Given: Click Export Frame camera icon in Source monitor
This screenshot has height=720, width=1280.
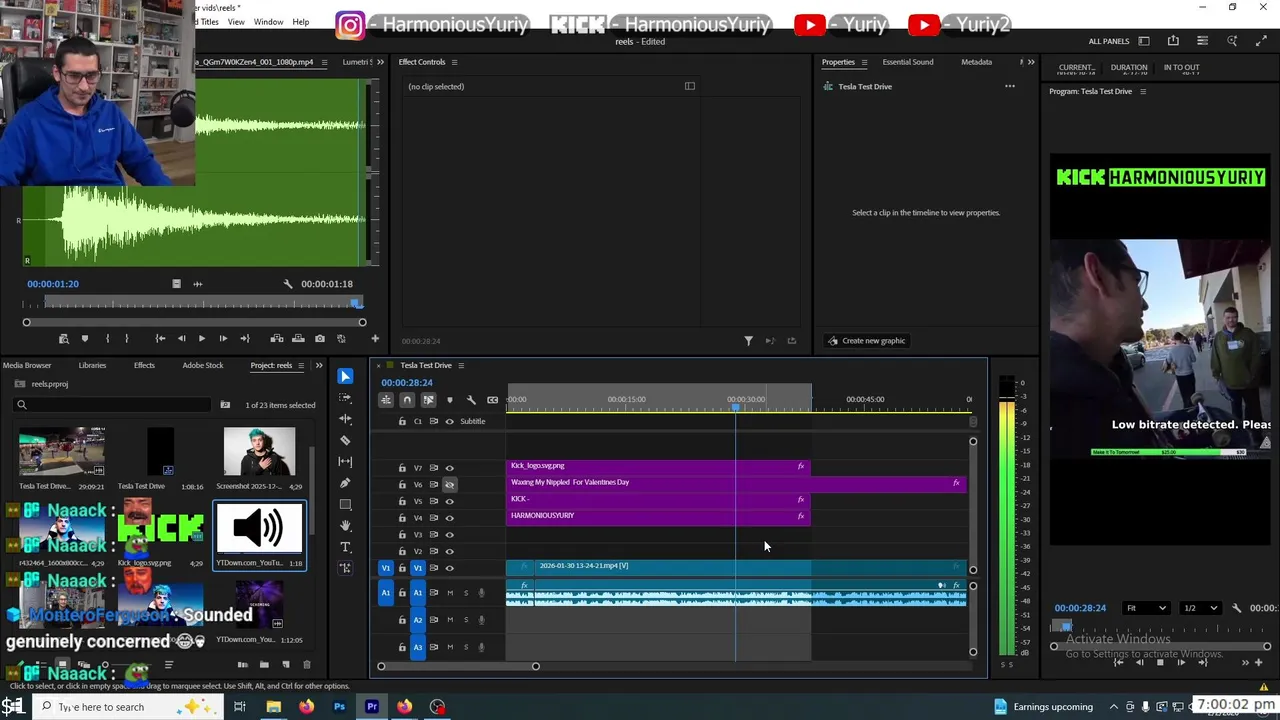Looking at the screenshot, I should coord(319,339).
